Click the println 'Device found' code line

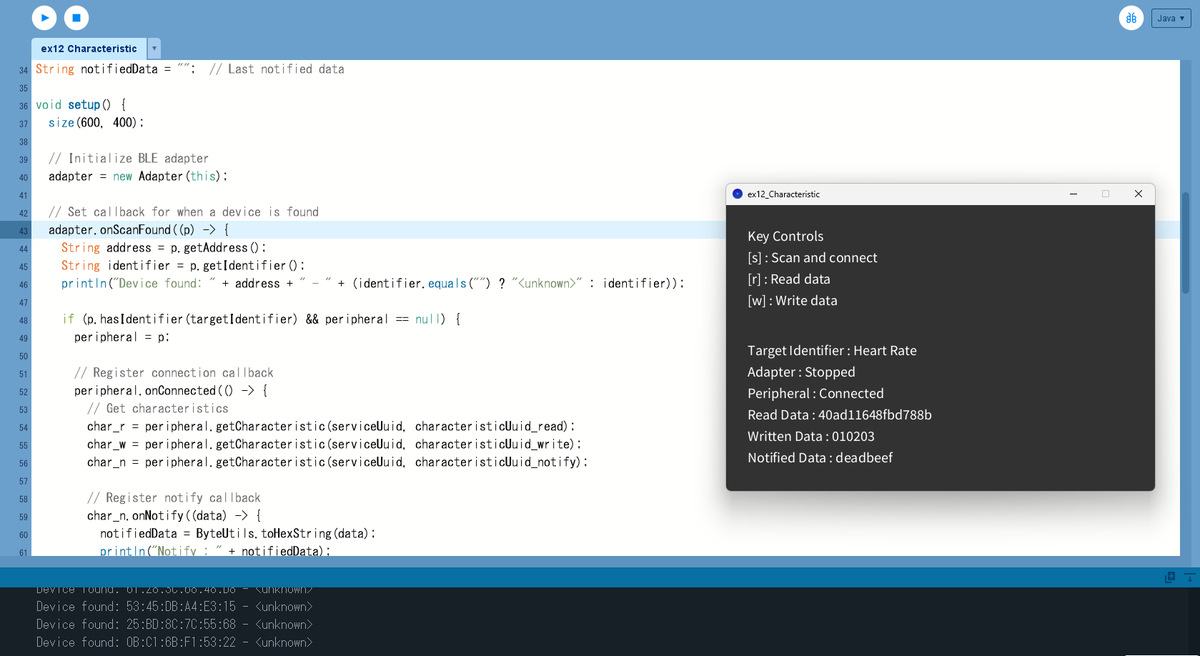[373, 283]
